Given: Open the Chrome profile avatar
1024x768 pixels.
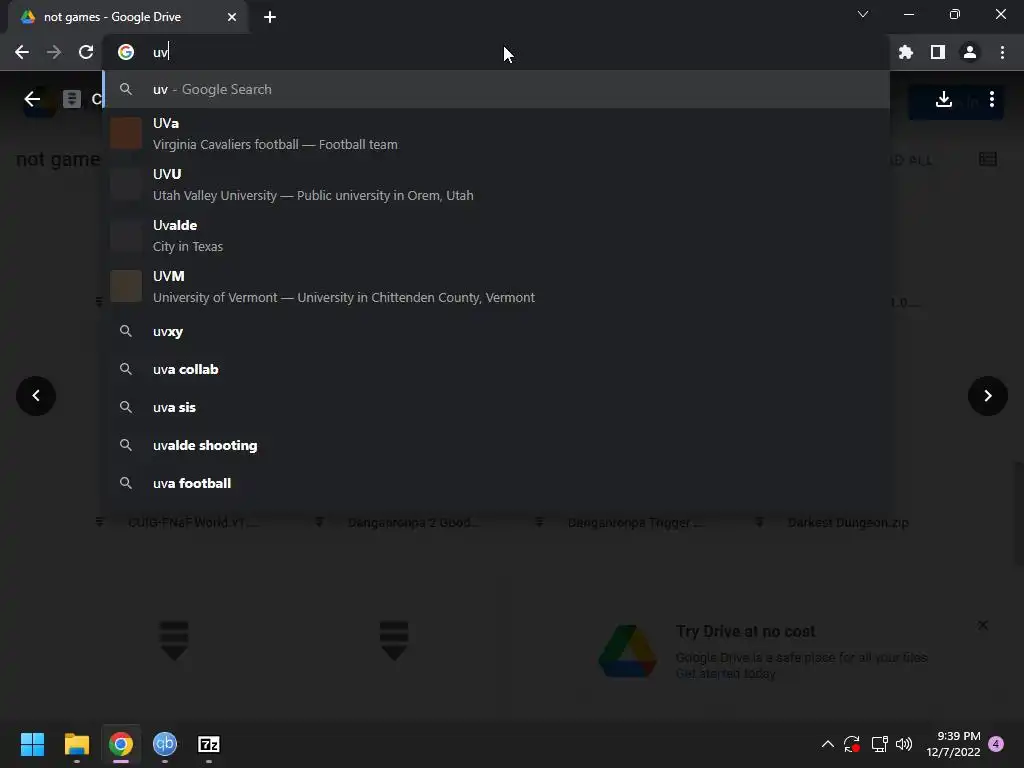Looking at the screenshot, I should pyautogui.click(x=970, y=52).
